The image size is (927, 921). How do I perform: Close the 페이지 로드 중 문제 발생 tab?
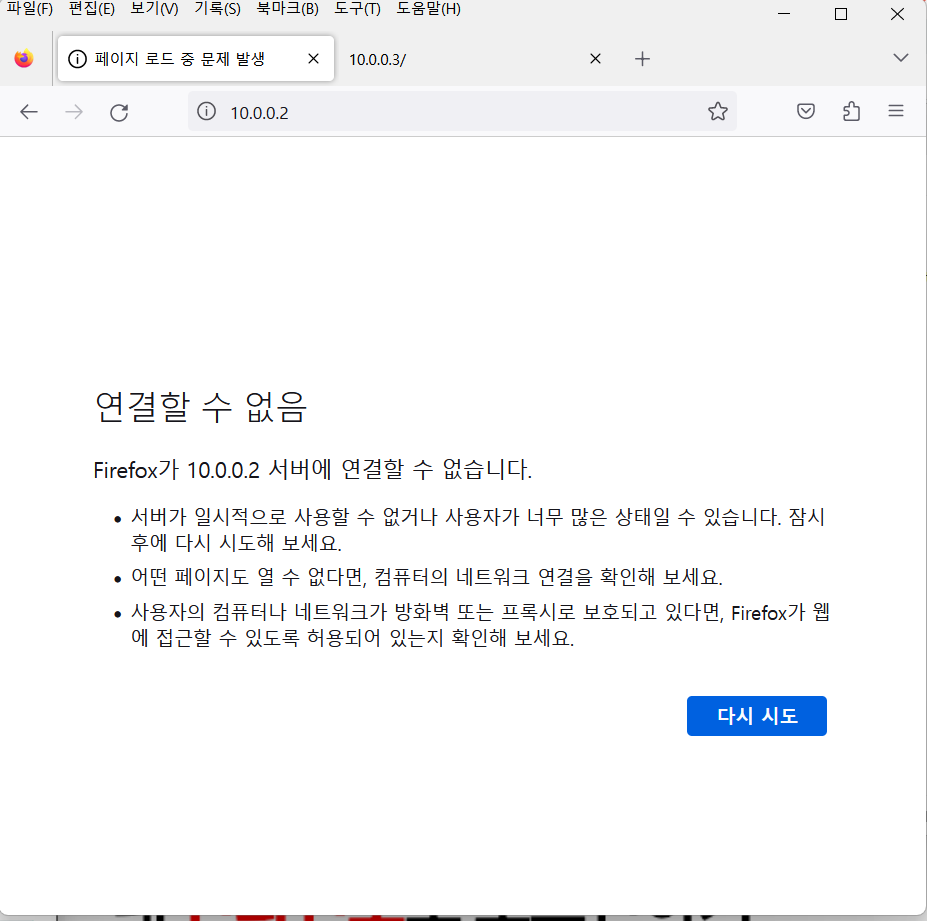(313, 59)
